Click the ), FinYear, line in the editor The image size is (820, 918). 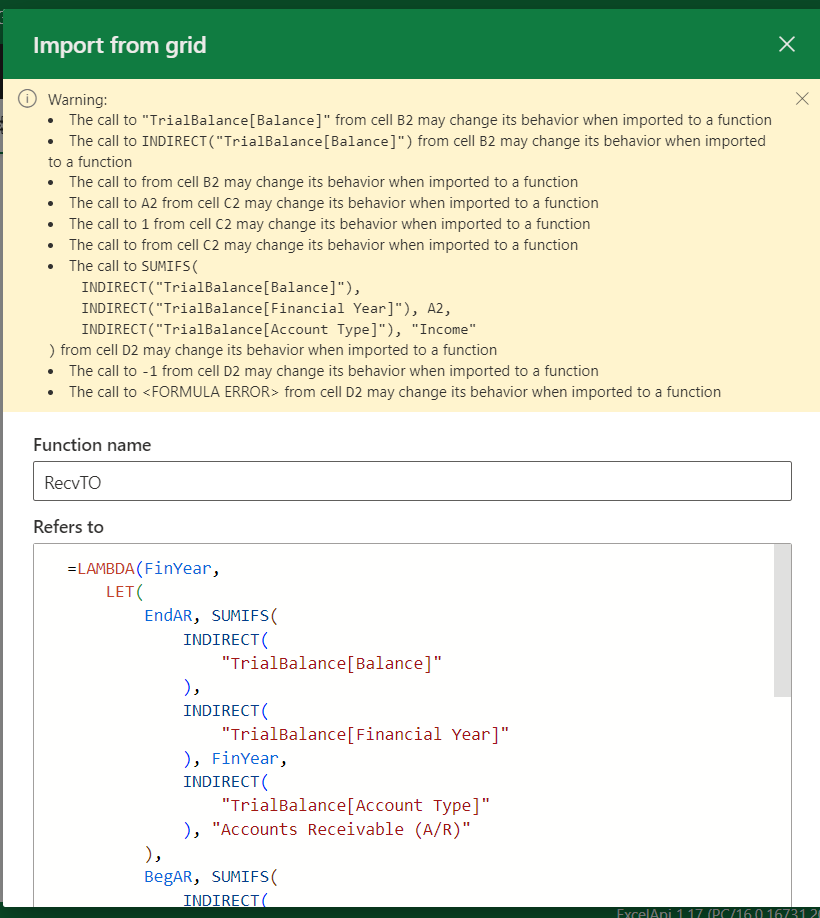pos(235,758)
